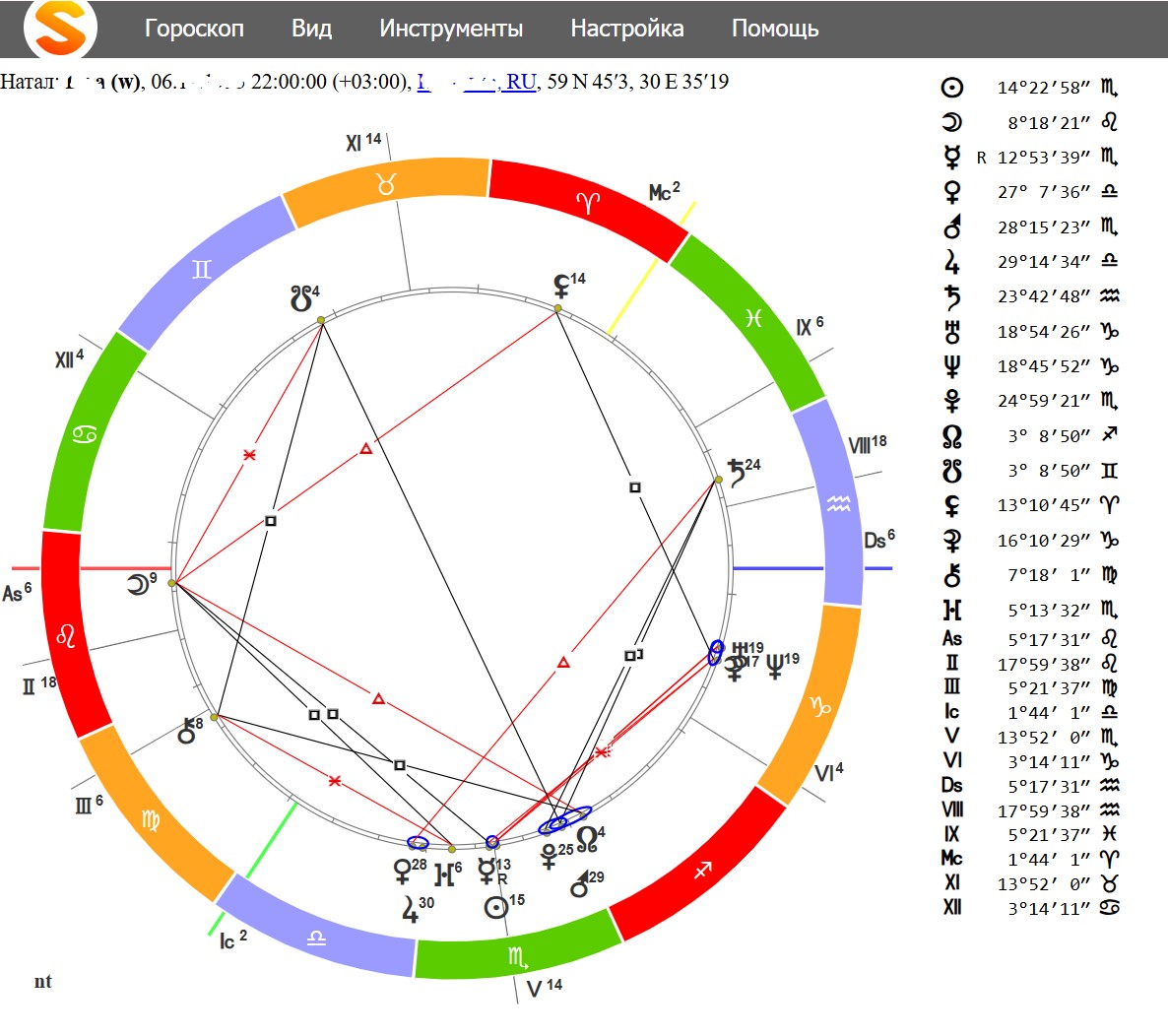Open the Помощь menu
The height and width of the screenshot is (1036, 1168).
[774, 29]
